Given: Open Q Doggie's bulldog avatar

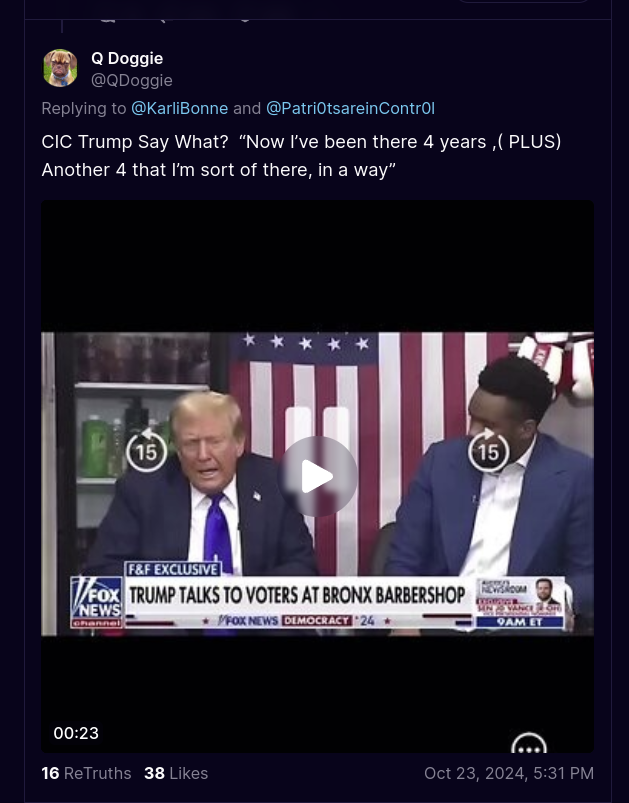Looking at the screenshot, I should point(60,68).
